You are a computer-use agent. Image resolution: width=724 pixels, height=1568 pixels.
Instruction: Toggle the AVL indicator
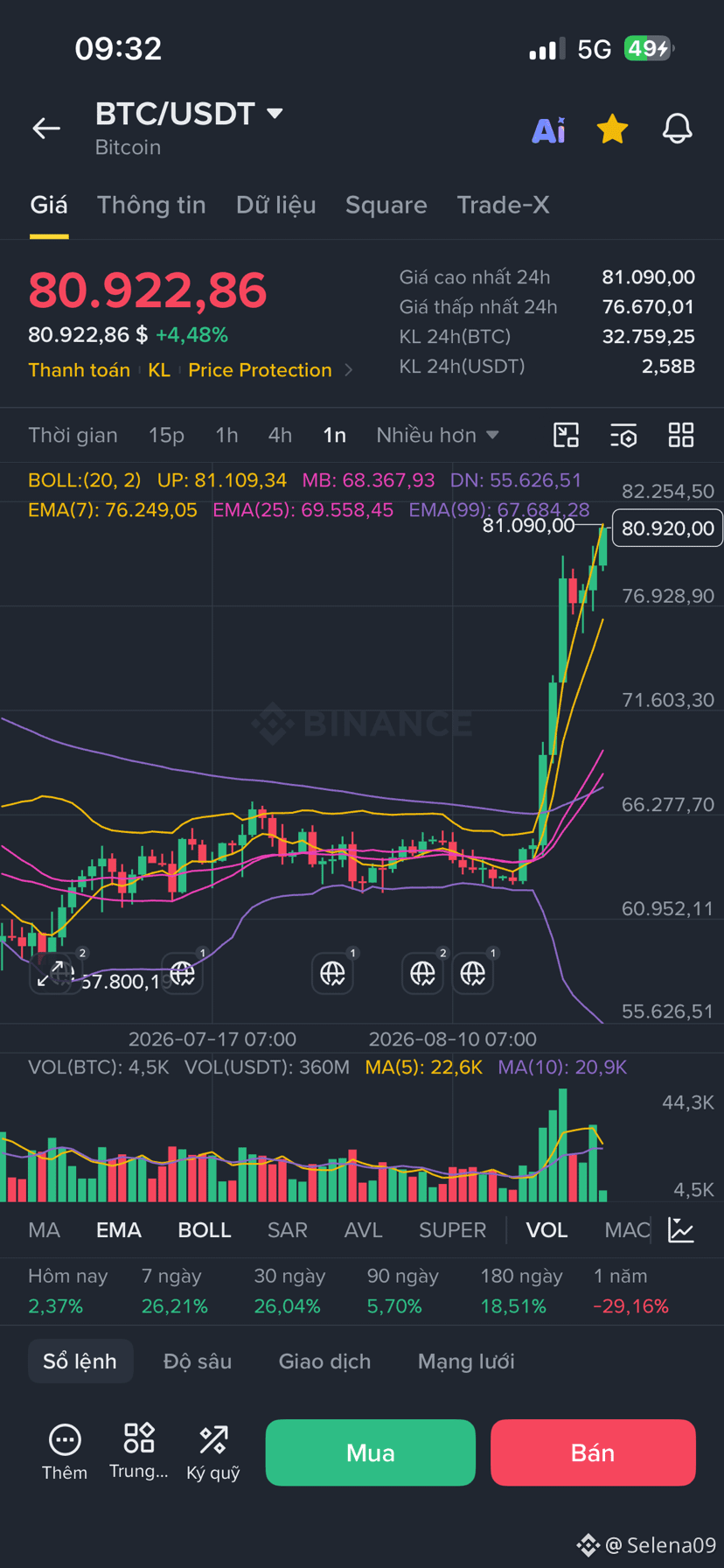click(364, 1230)
